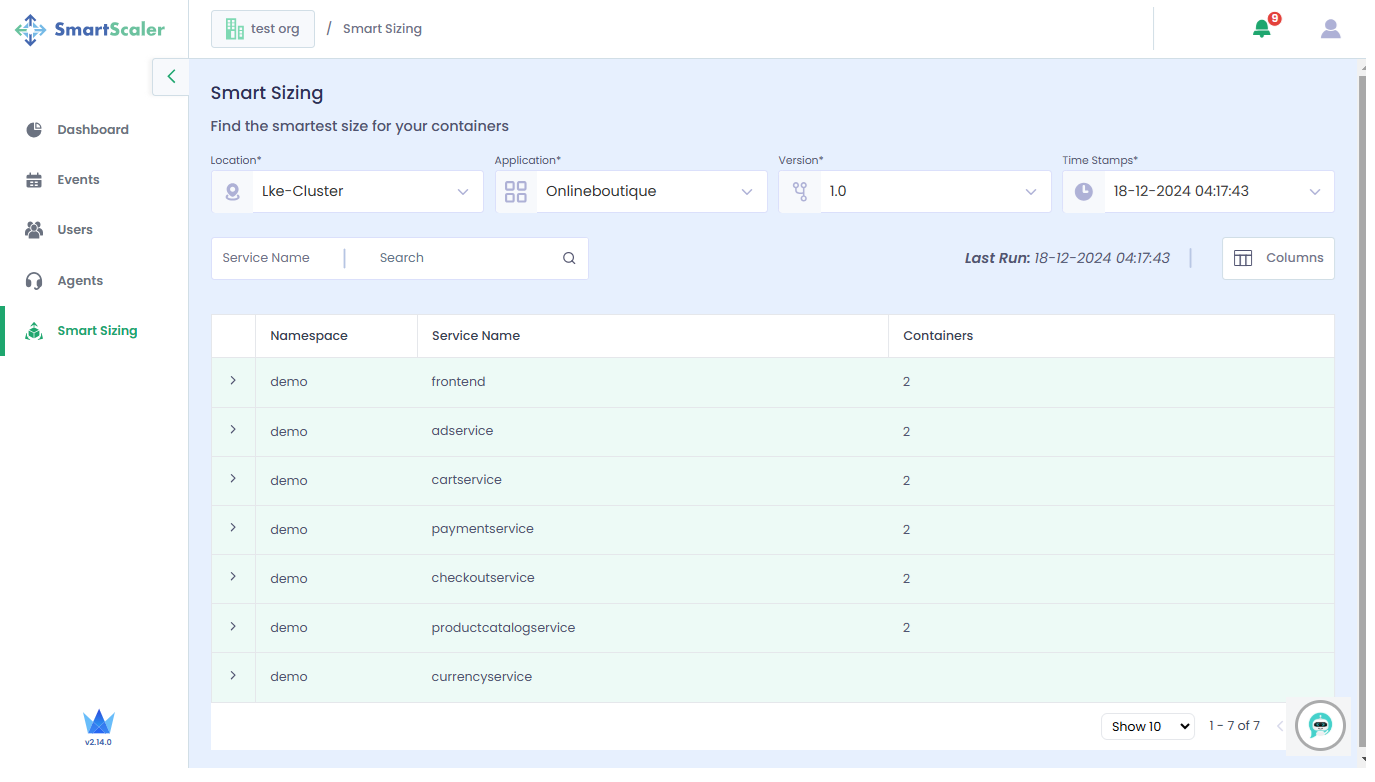Click the Columns button
The height and width of the screenshot is (782, 1375).
tap(1278, 258)
